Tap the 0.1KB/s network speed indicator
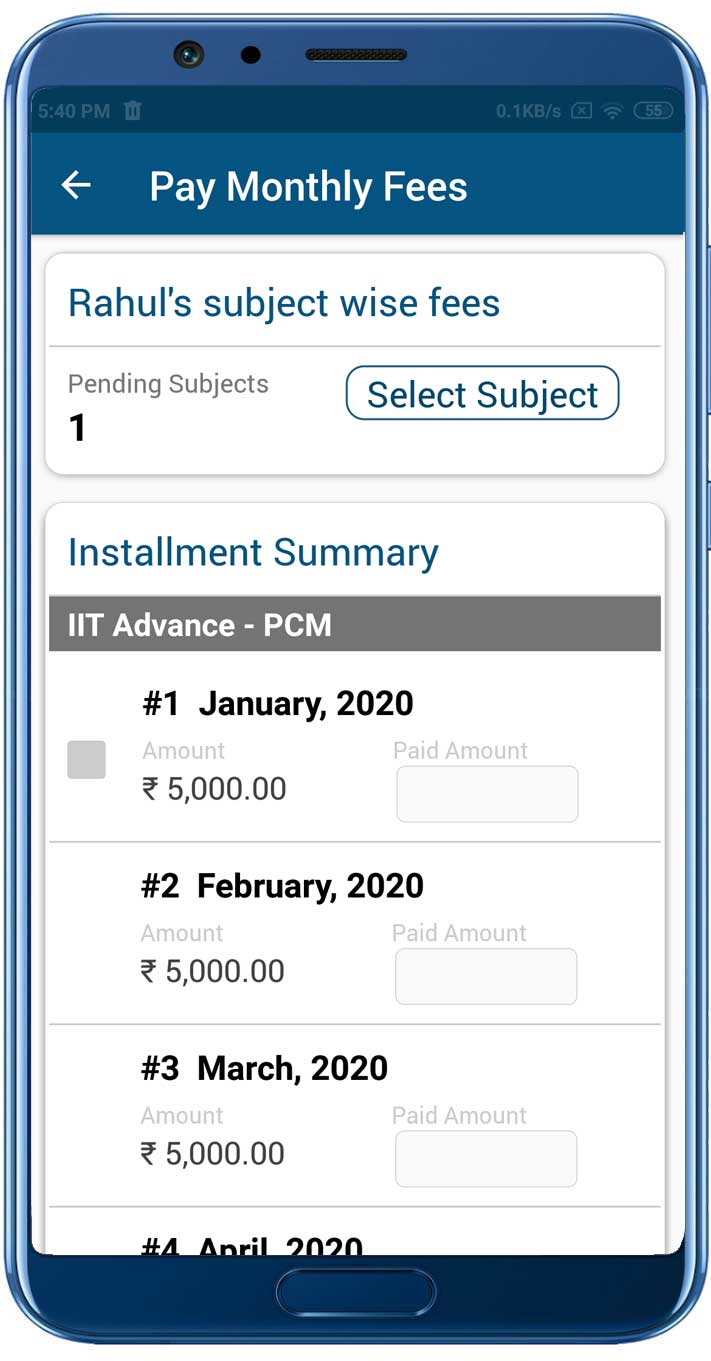The image size is (711, 1361). tap(528, 111)
